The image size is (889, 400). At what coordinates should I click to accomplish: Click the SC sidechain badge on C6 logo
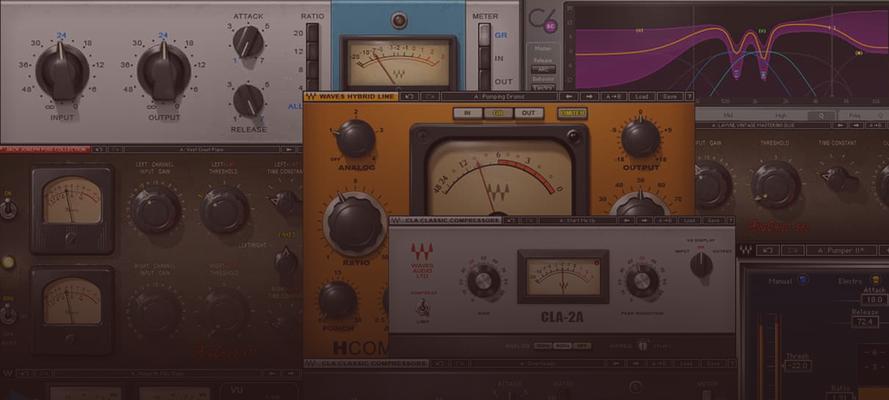click(x=549, y=26)
